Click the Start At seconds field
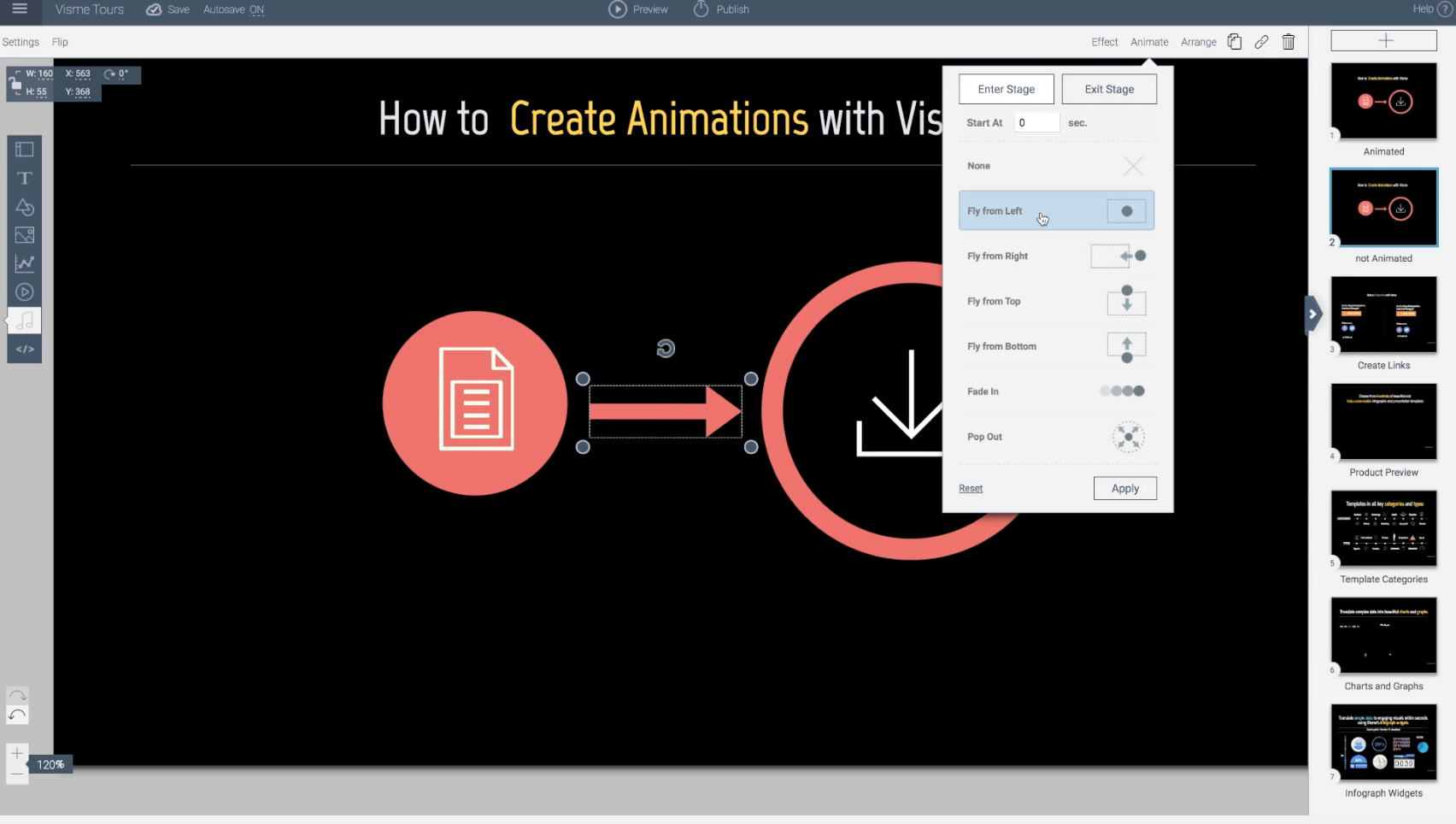1456x824 pixels. coord(1036,123)
